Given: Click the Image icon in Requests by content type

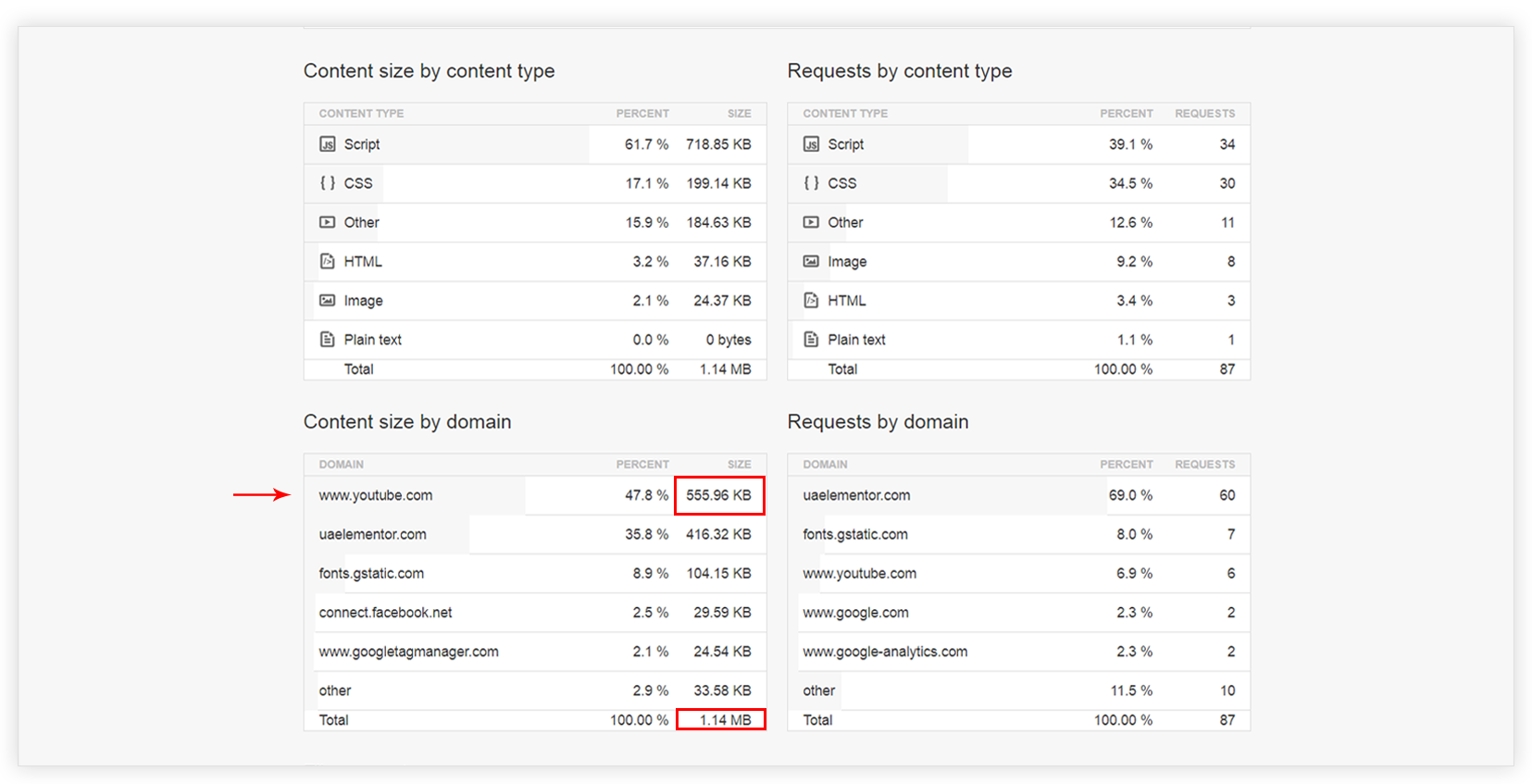Looking at the screenshot, I should [x=811, y=262].
